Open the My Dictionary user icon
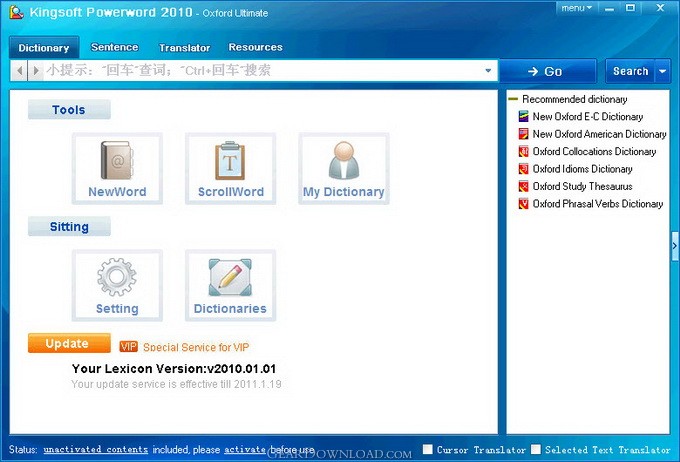Viewport: 680px width, 462px height. tap(343, 168)
